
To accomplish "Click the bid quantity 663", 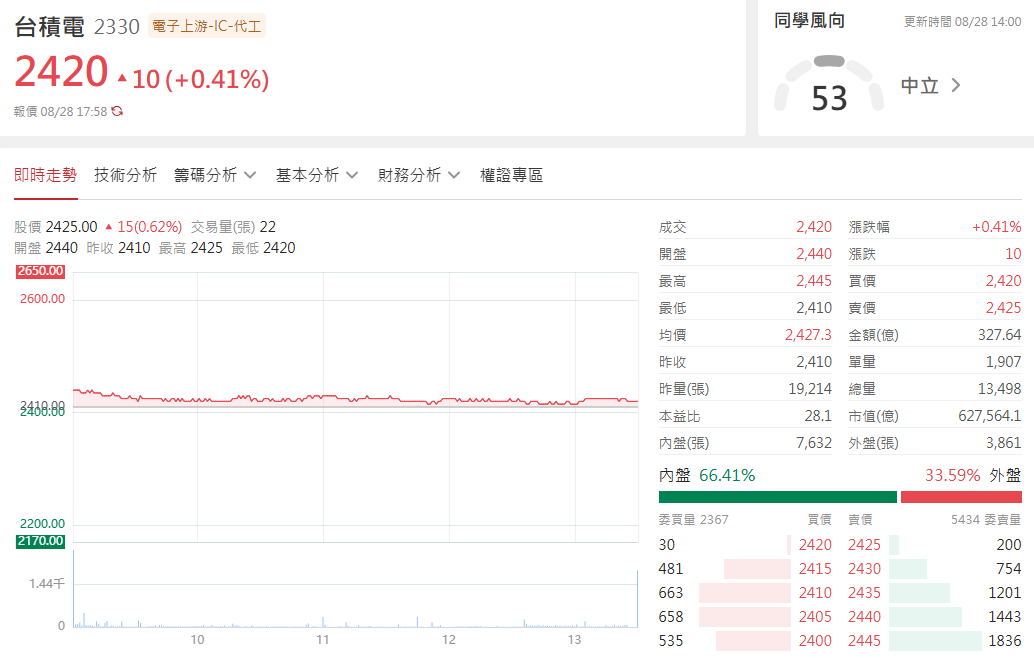I will pyautogui.click(x=671, y=593).
